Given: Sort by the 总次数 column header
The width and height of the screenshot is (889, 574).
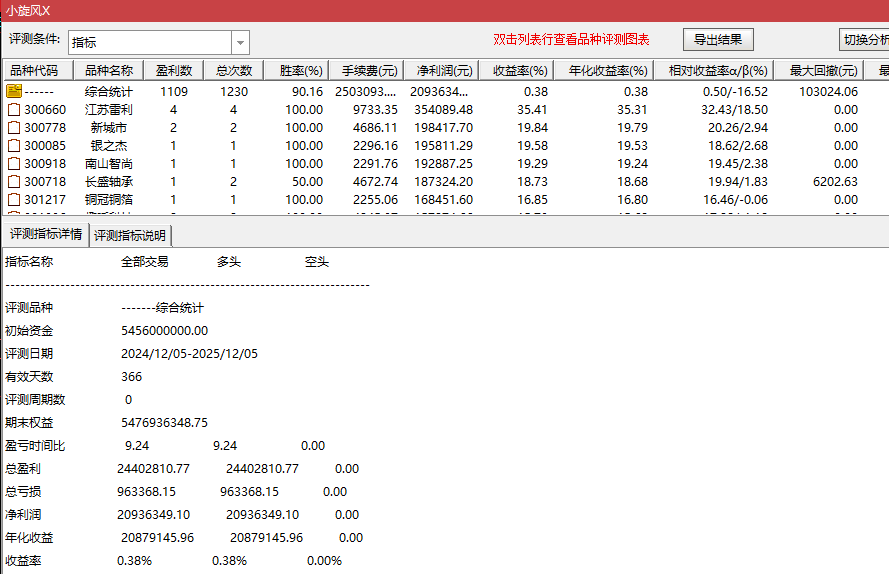Looking at the screenshot, I should coord(234,70).
